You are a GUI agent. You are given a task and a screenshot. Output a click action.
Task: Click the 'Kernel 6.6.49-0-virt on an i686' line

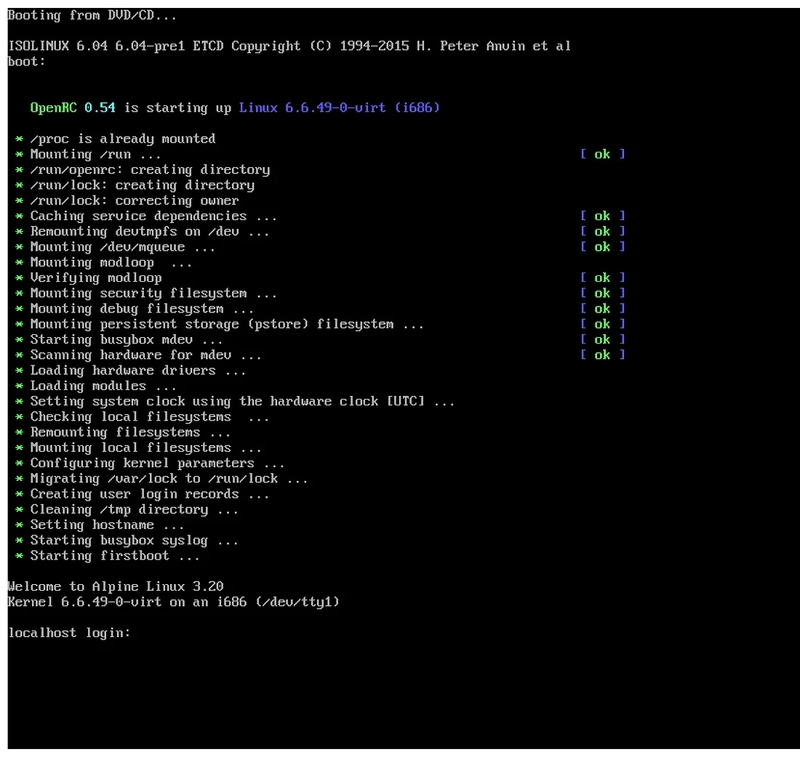pyautogui.click(x=173, y=602)
